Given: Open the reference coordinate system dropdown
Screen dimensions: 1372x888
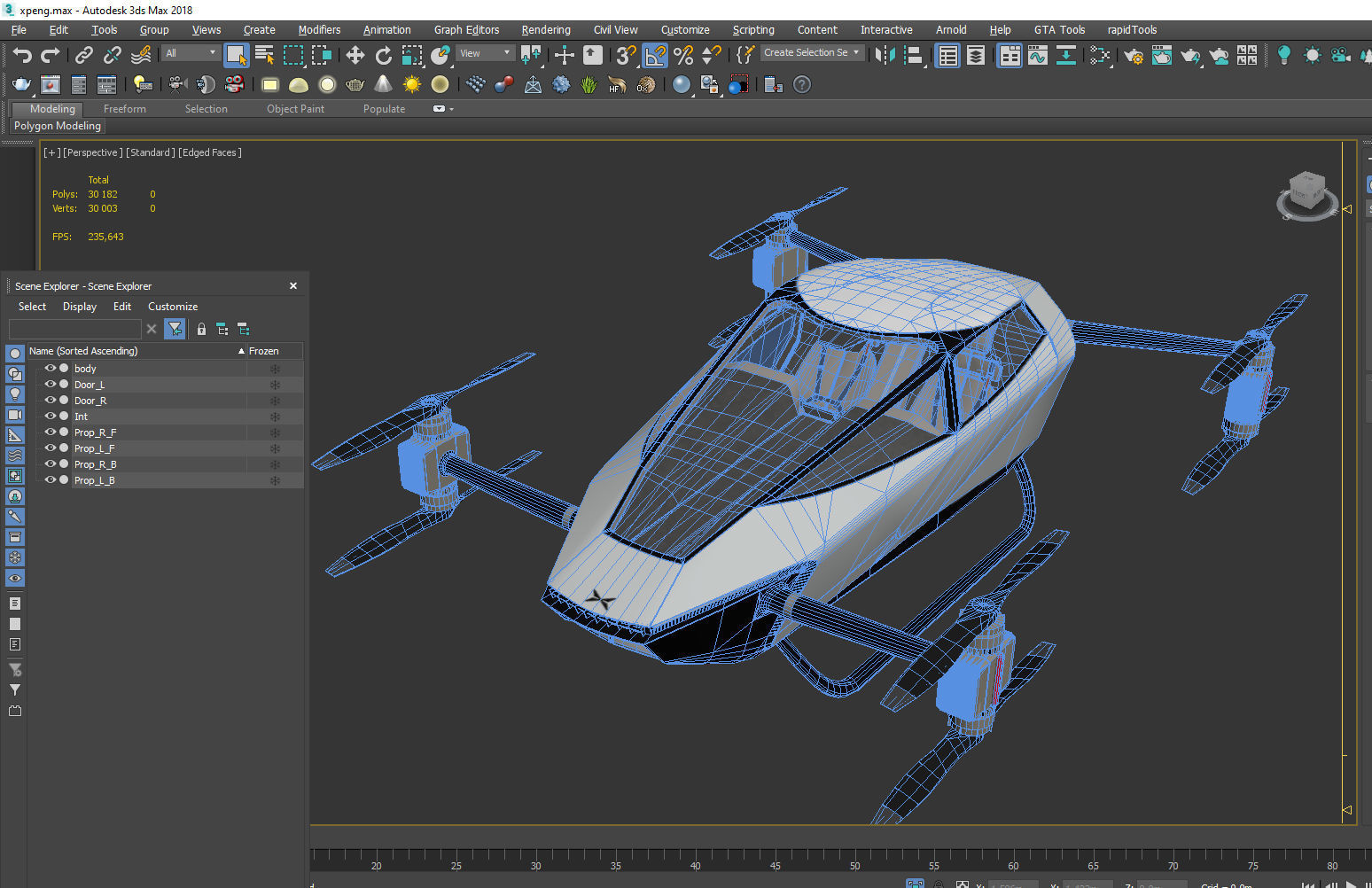Looking at the screenshot, I should coord(485,52).
